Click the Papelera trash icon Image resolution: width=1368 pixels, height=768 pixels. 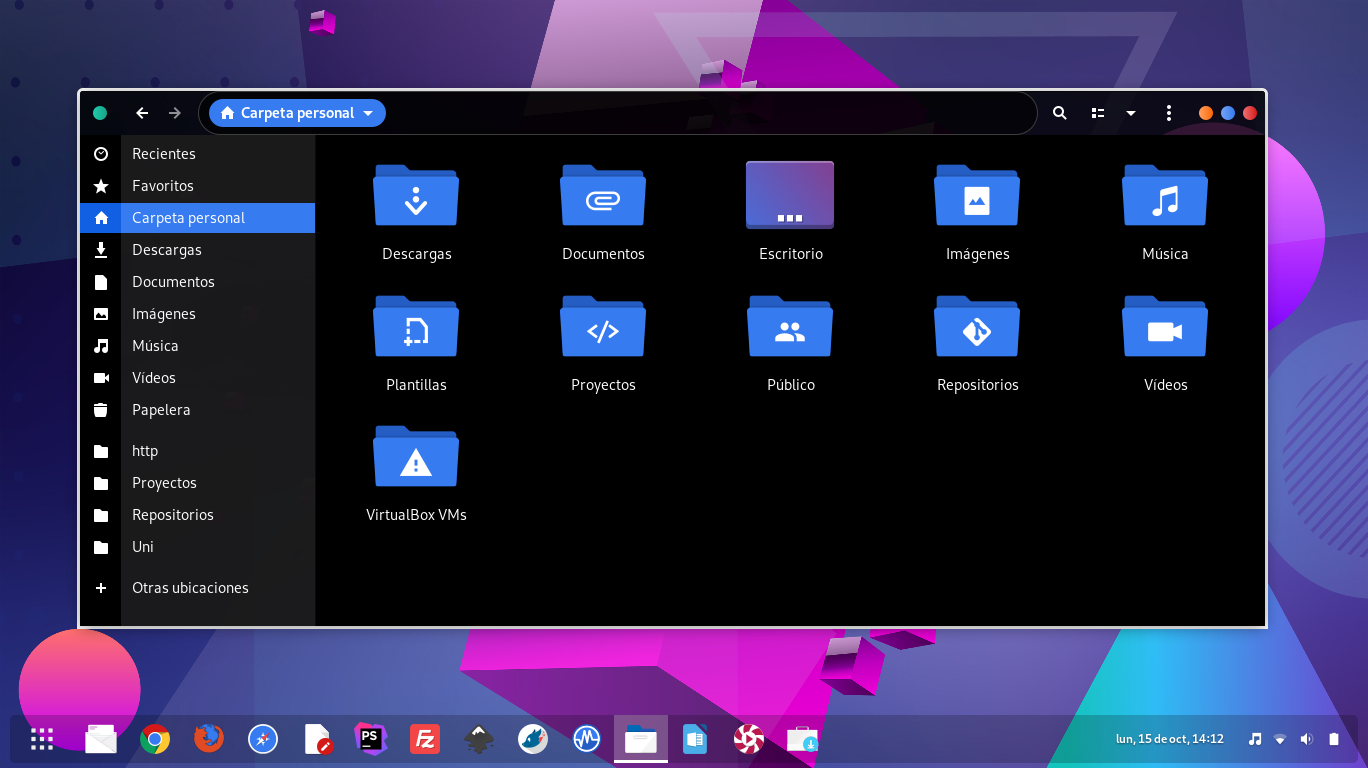coord(101,410)
